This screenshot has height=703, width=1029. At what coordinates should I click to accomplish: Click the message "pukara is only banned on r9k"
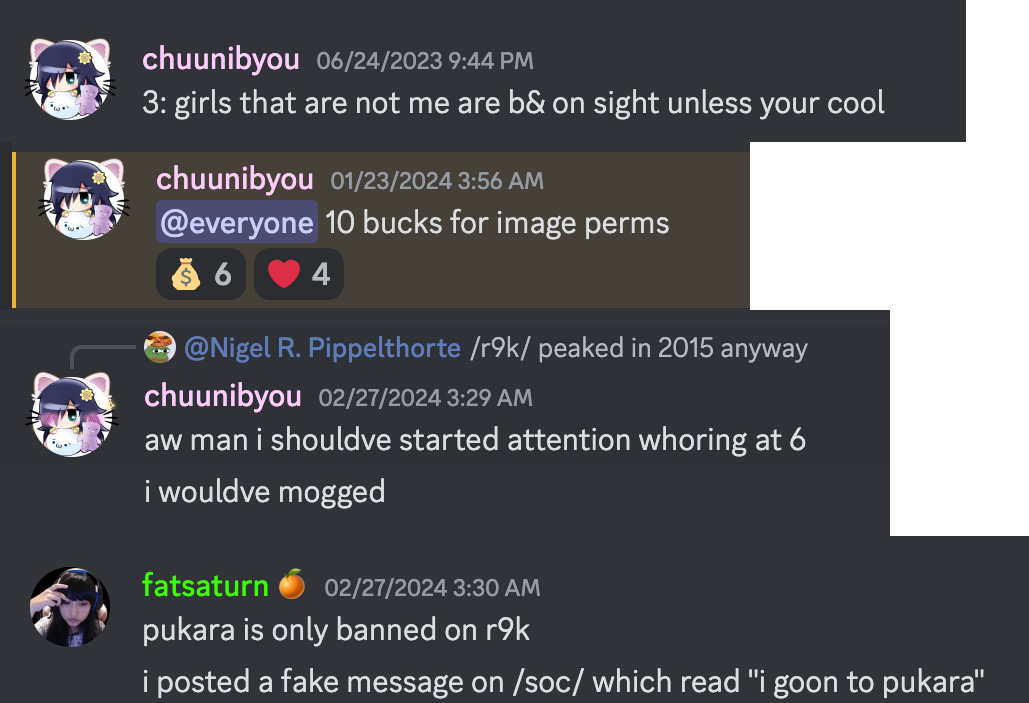pyautogui.click(x=336, y=630)
